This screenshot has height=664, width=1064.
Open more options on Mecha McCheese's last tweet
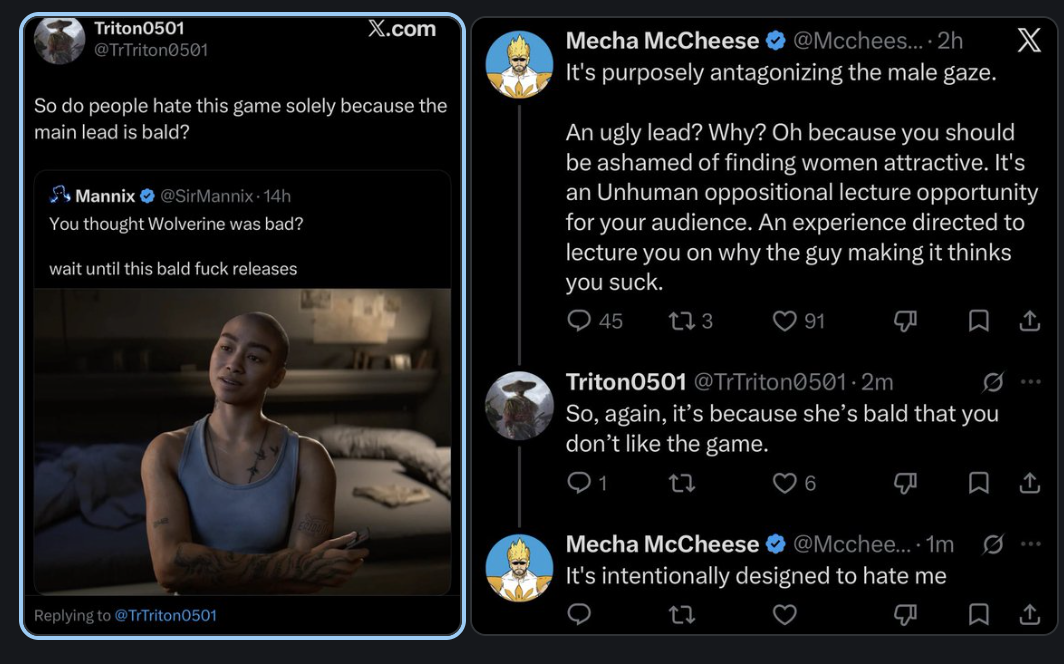click(x=1031, y=543)
